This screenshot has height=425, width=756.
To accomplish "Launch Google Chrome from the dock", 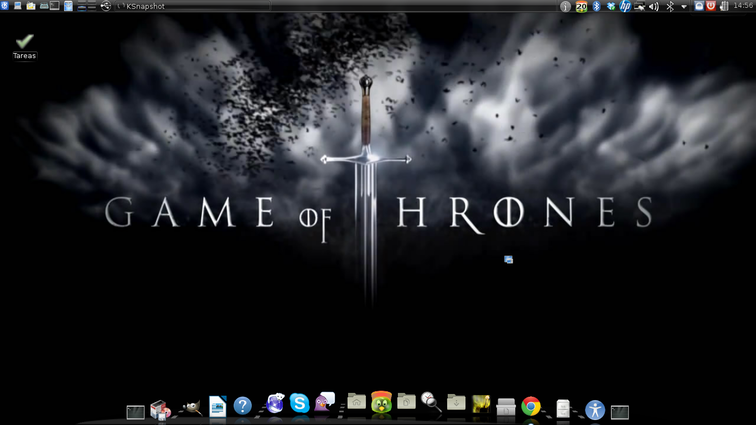I will (x=531, y=407).
